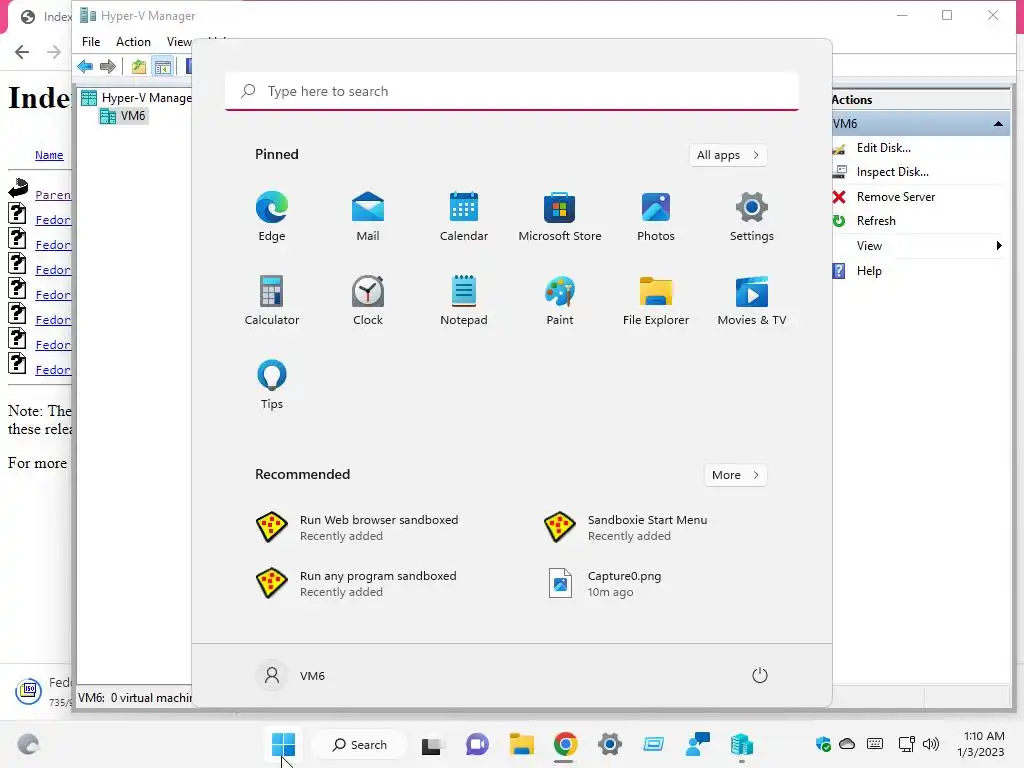Open the Action menu in Hyper-V Manager
The height and width of the screenshot is (768, 1024).
pyautogui.click(x=133, y=42)
